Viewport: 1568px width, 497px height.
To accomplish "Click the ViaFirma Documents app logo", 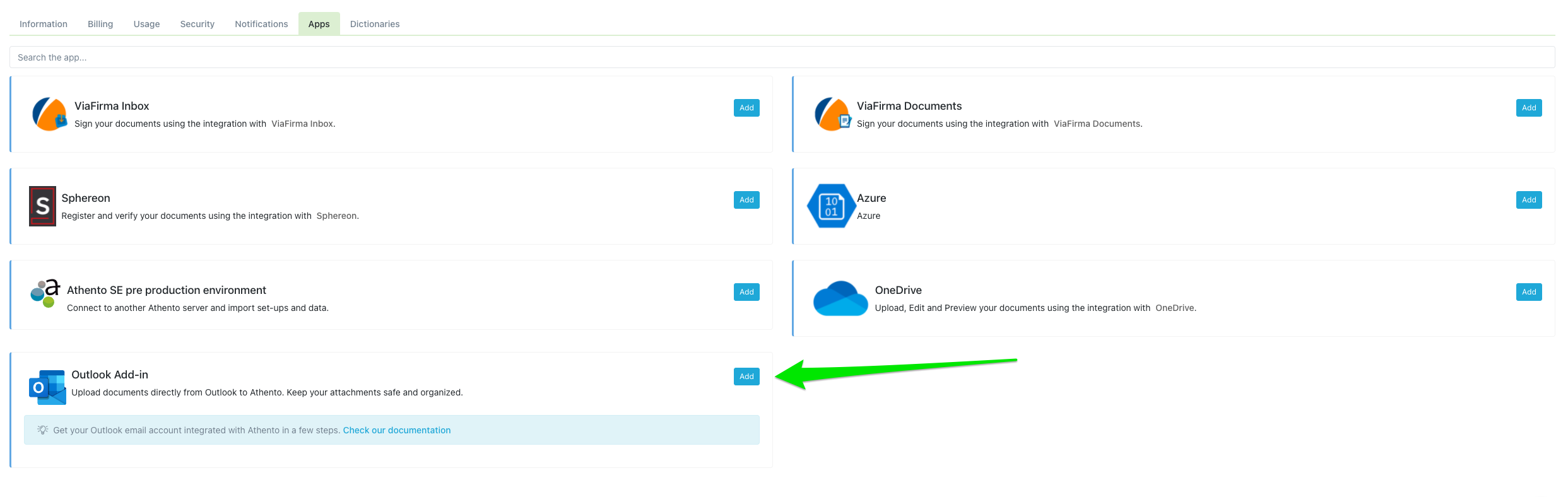I will (x=832, y=114).
